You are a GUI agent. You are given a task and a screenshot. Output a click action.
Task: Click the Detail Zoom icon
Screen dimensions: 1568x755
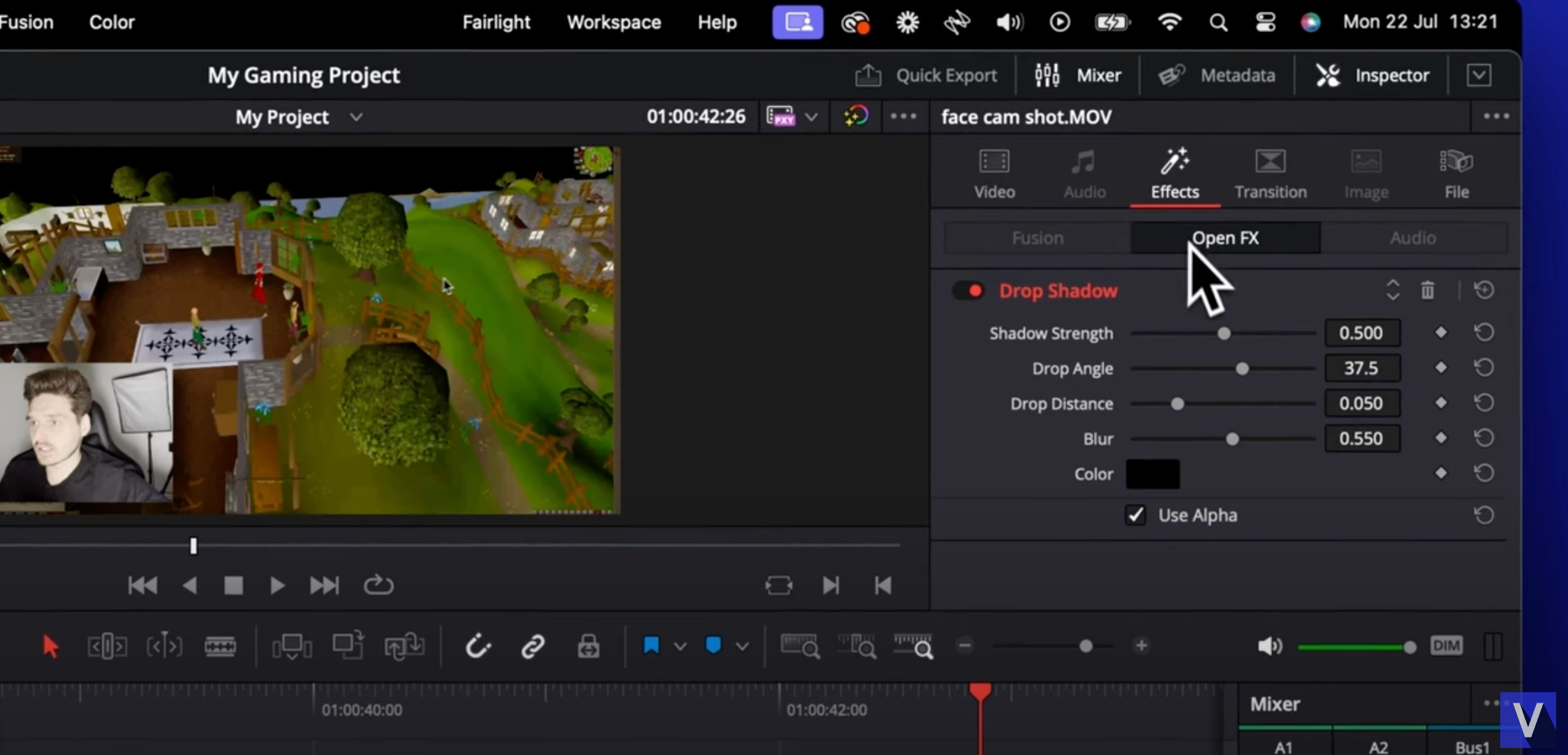pos(857,646)
